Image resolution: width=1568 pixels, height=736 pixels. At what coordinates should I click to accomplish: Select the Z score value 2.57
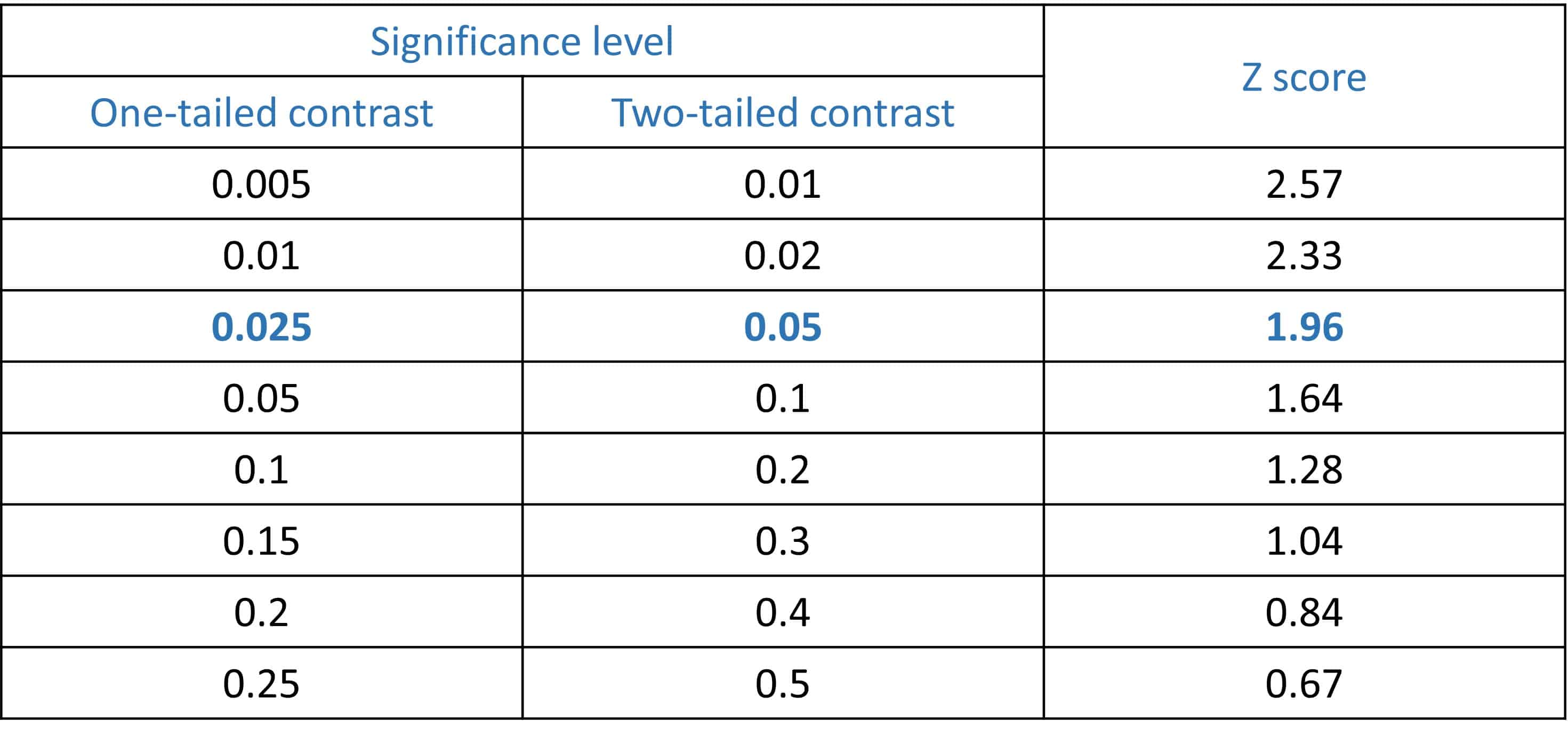click(1304, 184)
